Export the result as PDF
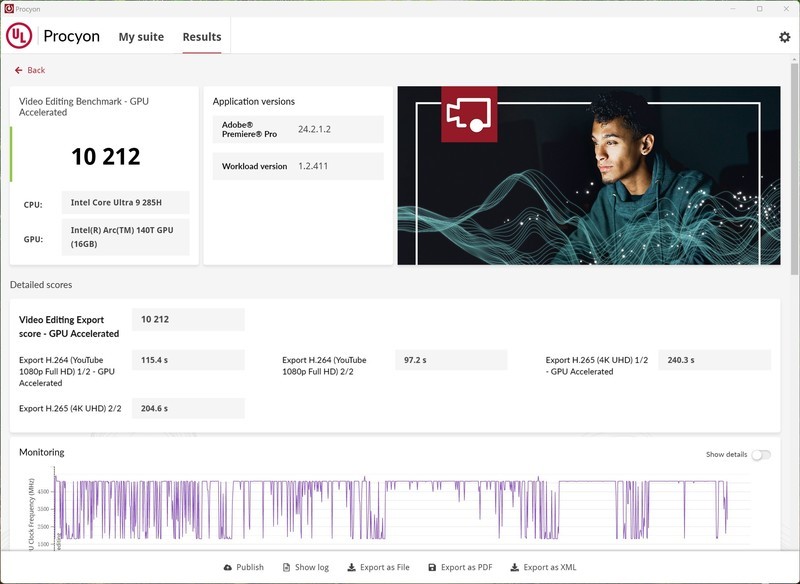Viewport: 800px width, 584px height. click(x=460, y=567)
